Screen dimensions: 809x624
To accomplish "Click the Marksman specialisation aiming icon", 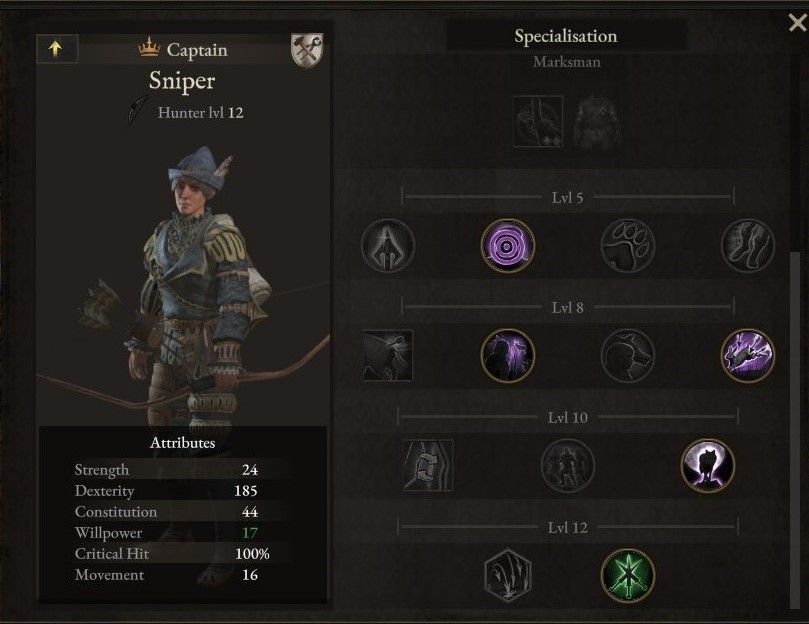I will (538, 121).
